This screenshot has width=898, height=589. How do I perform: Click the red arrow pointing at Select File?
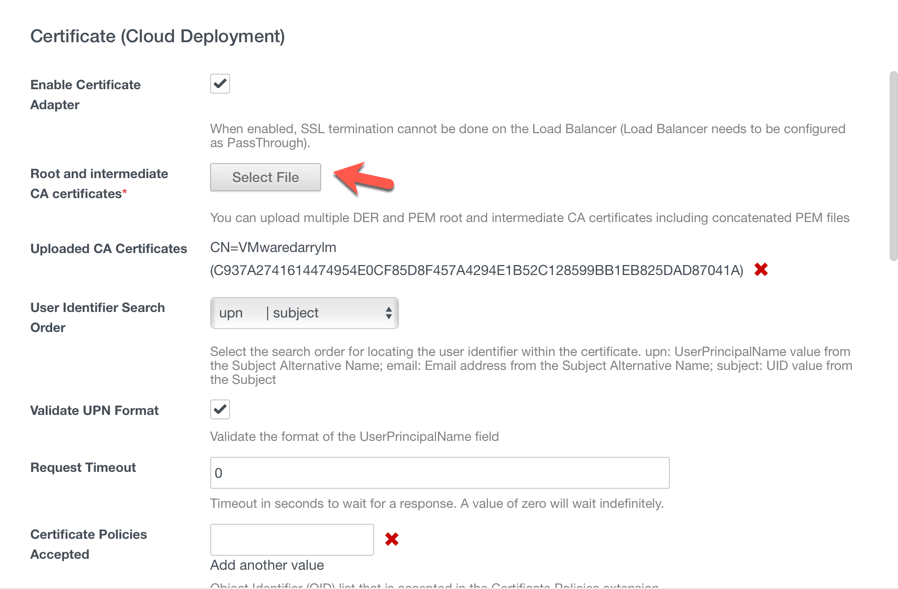point(364,179)
